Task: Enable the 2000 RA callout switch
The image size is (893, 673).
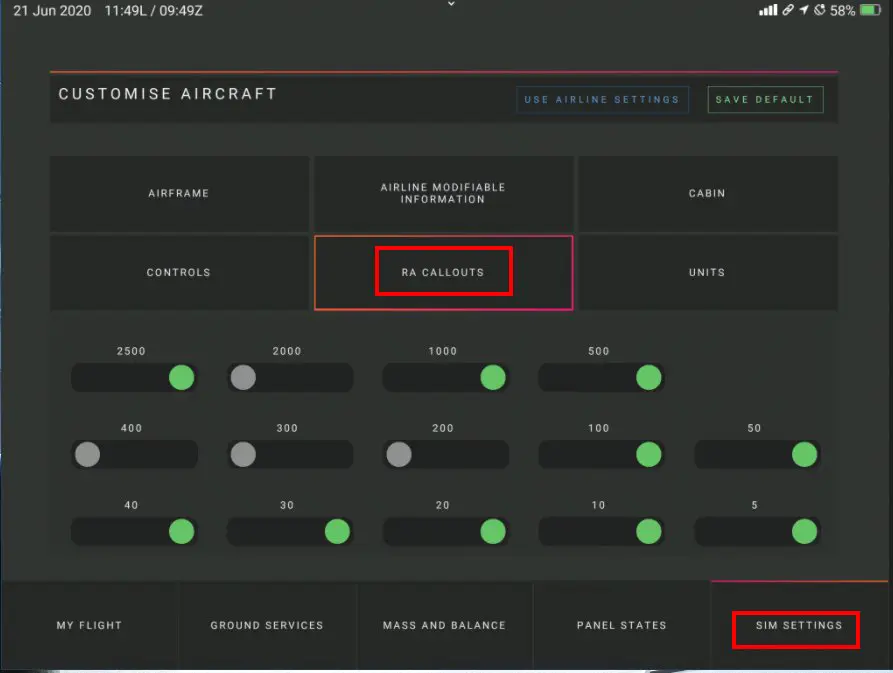Action: 290,377
